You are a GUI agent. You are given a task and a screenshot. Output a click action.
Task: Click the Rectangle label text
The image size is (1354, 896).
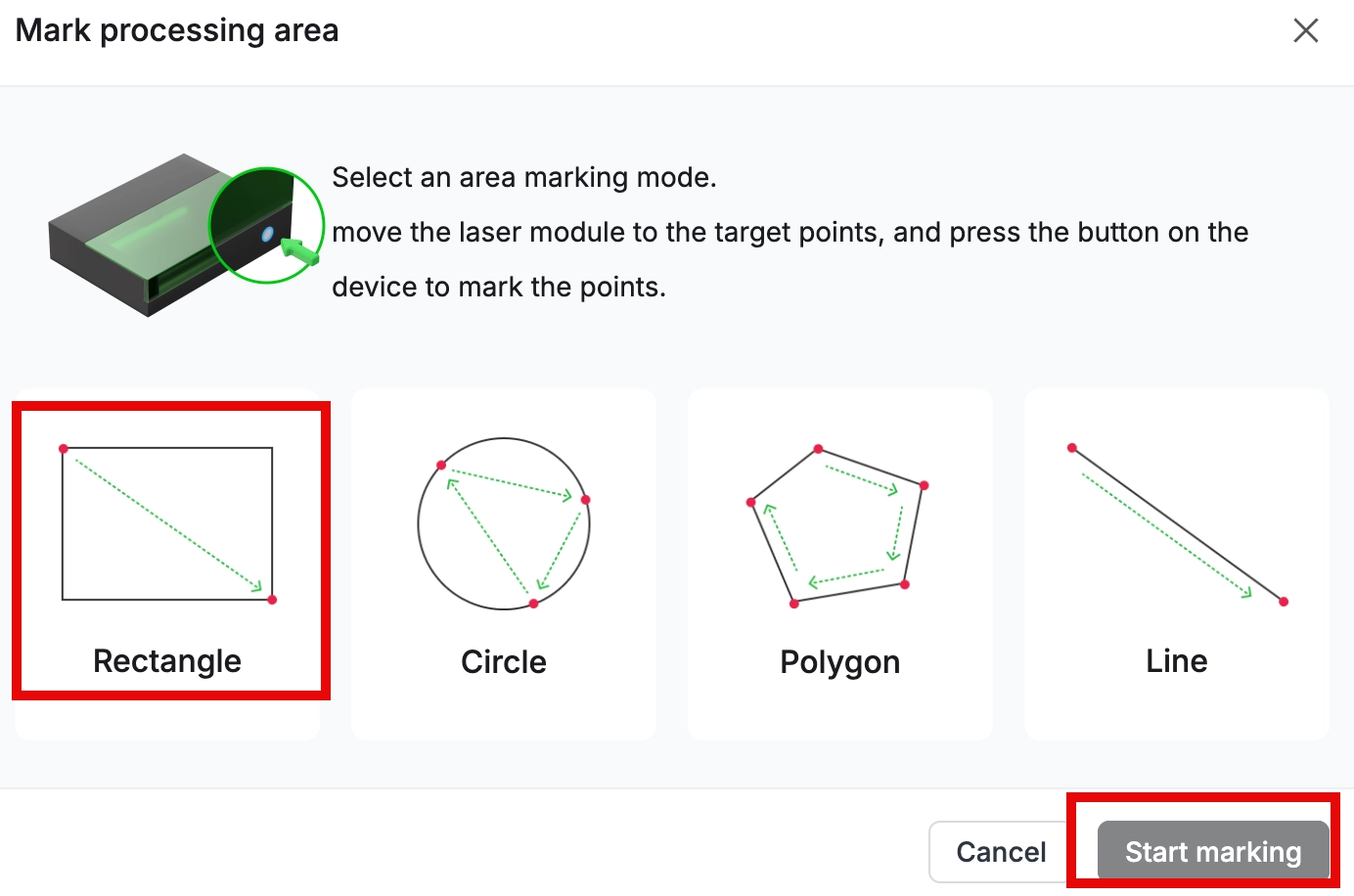(x=167, y=661)
